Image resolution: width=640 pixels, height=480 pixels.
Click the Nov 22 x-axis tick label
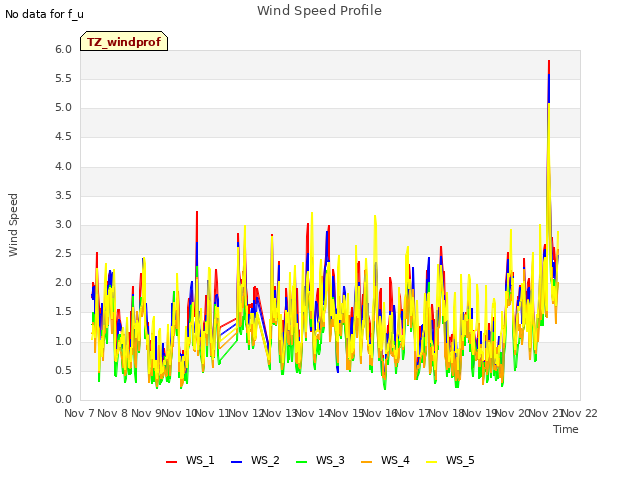[580, 413]
